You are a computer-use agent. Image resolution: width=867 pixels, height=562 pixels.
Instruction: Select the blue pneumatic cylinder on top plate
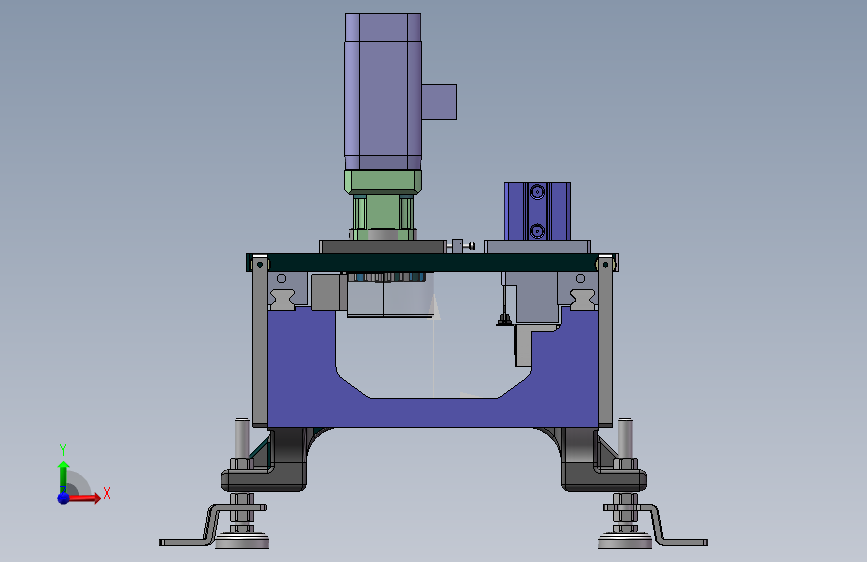(x=537, y=211)
